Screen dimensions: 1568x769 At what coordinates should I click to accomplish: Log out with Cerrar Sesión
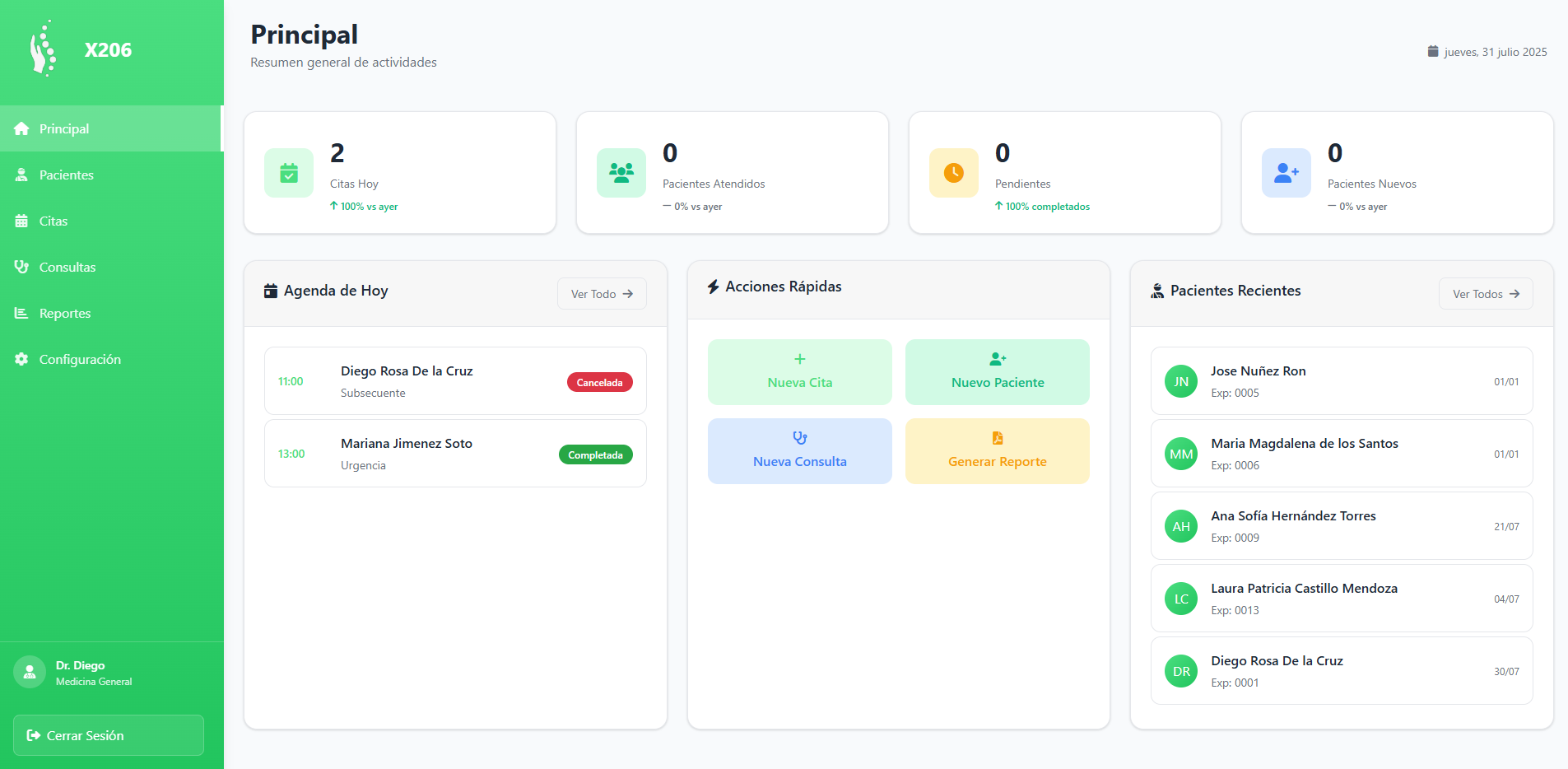[109, 735]
